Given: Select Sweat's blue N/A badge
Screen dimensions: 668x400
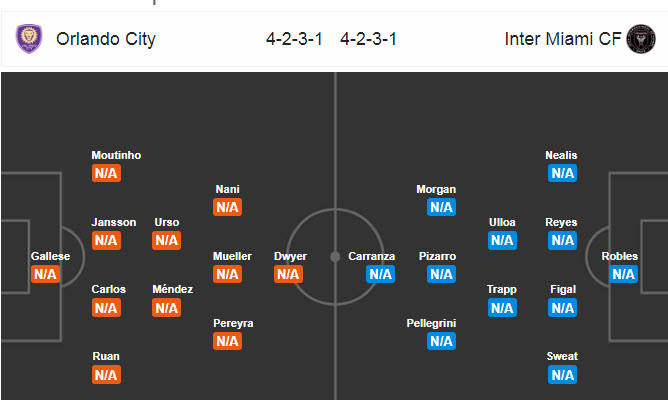Looking at the screenshot, I should click(562, 375).
